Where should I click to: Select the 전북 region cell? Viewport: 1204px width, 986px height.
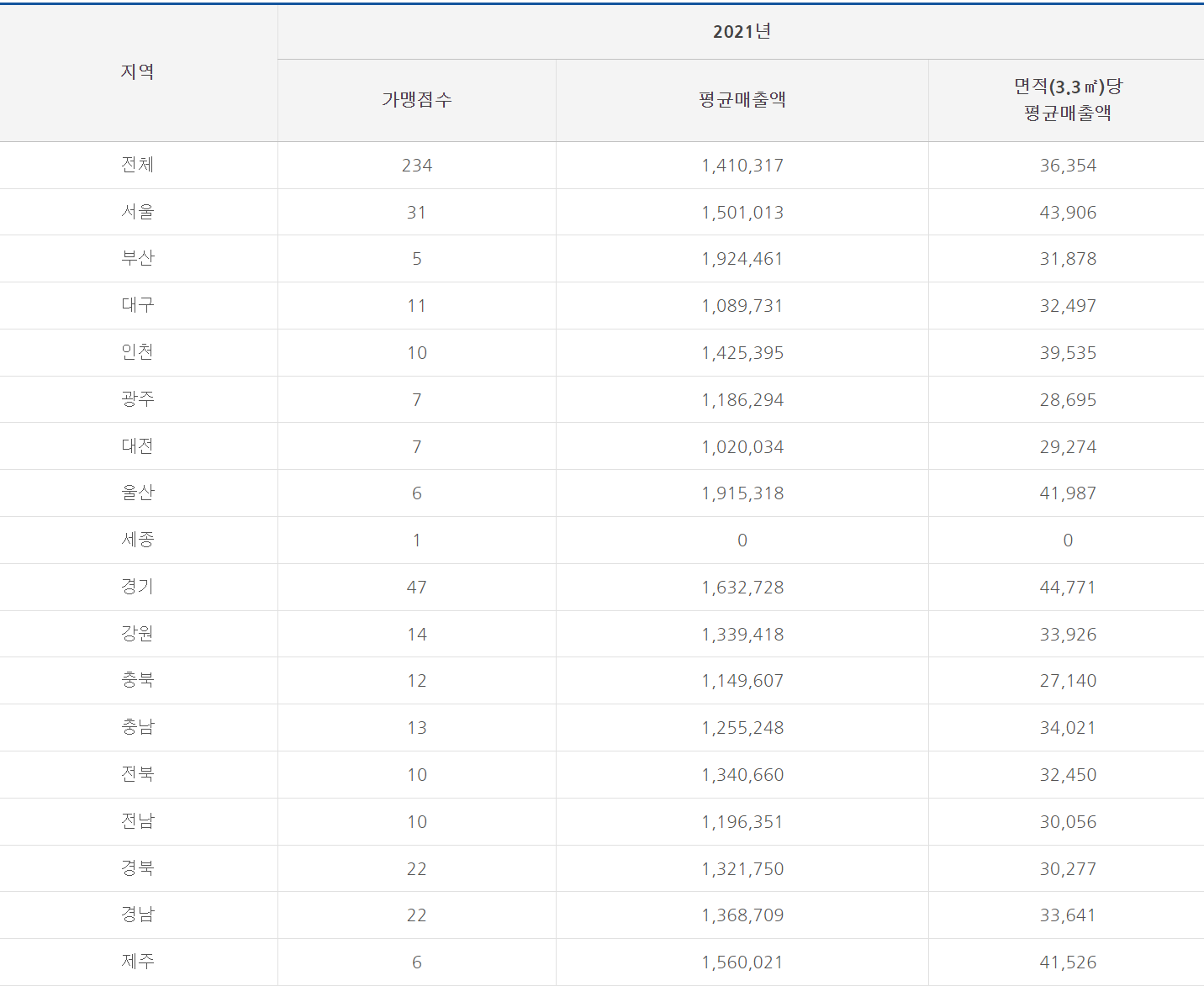(x=138, y=774)
